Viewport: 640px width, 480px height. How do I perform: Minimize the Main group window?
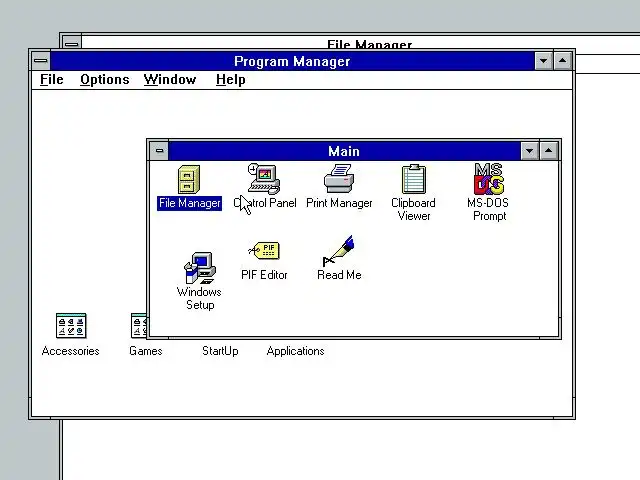530,151
